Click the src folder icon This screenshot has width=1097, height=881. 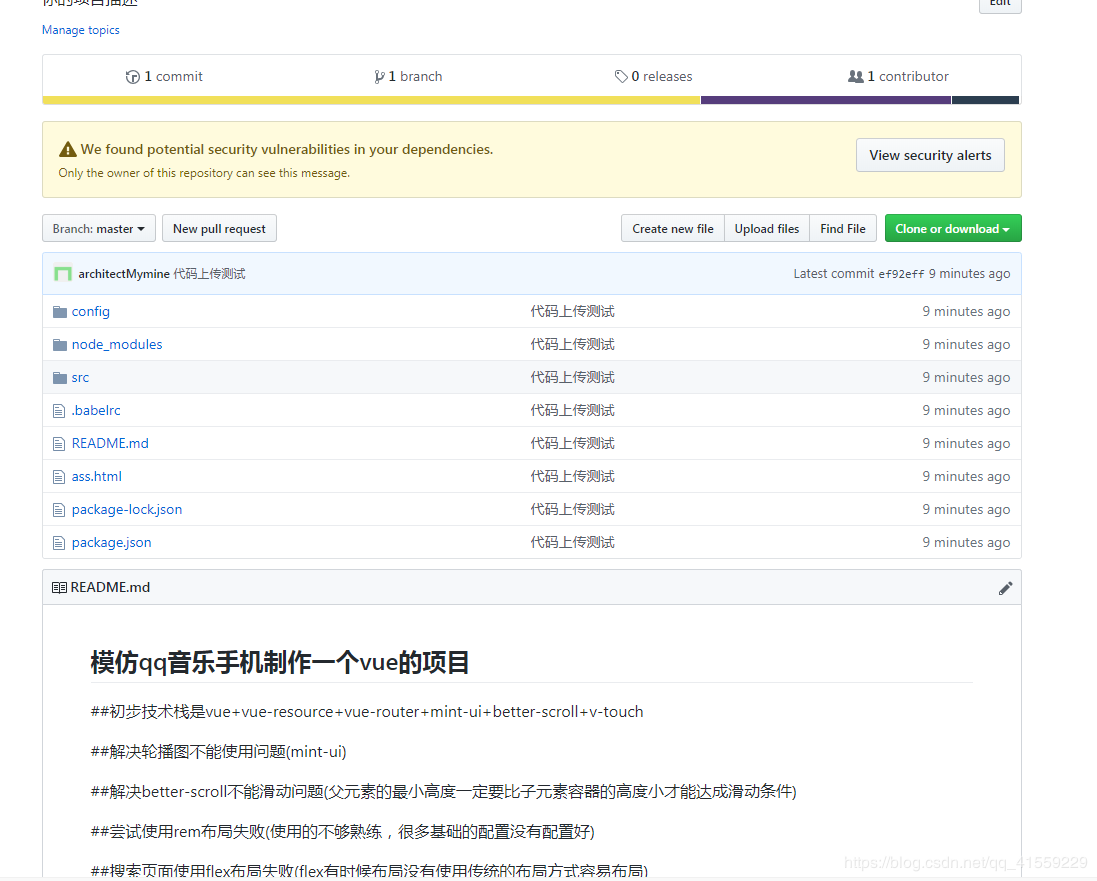pos(59,378)
